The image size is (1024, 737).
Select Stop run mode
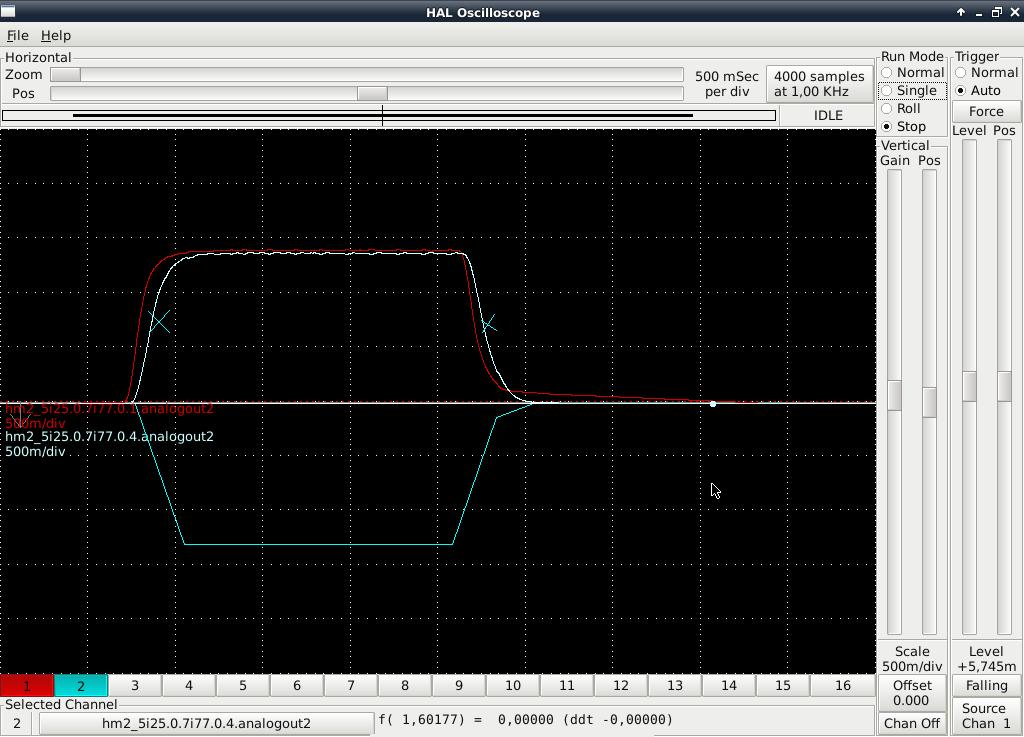(904, 126)
